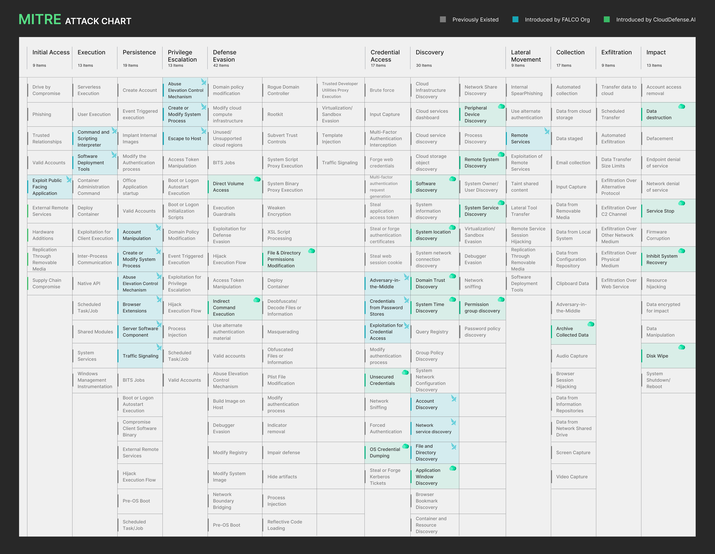Click the blue Introduced by FALCO Org swatch

(513, 19)
